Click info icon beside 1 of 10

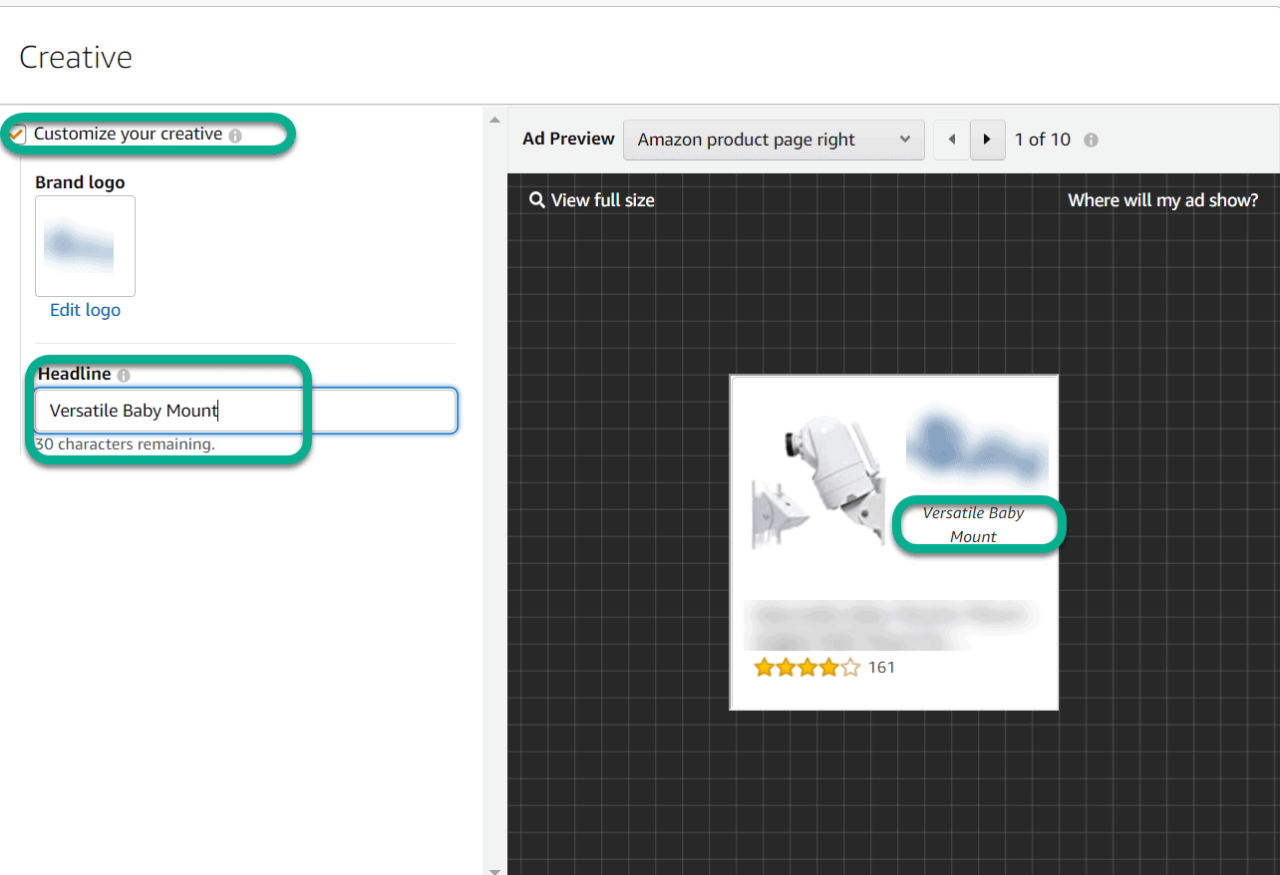pos(1091,140)
